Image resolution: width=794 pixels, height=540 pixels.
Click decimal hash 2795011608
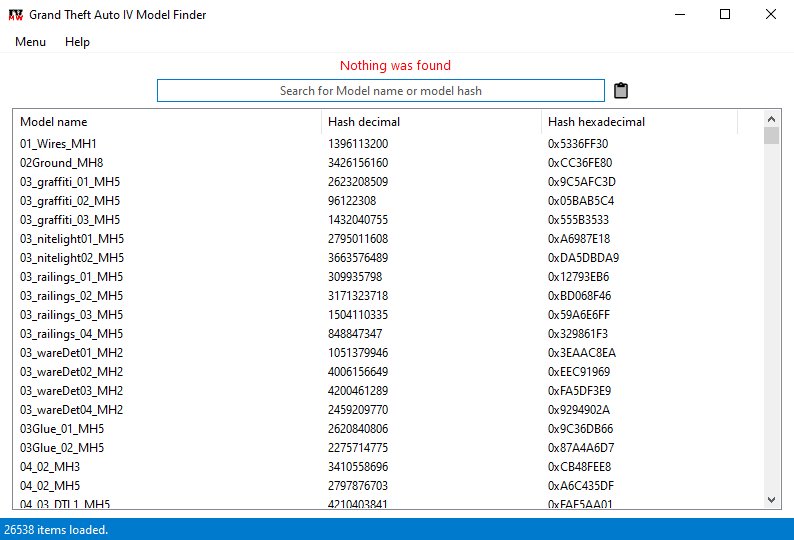[x=358, y=239]
